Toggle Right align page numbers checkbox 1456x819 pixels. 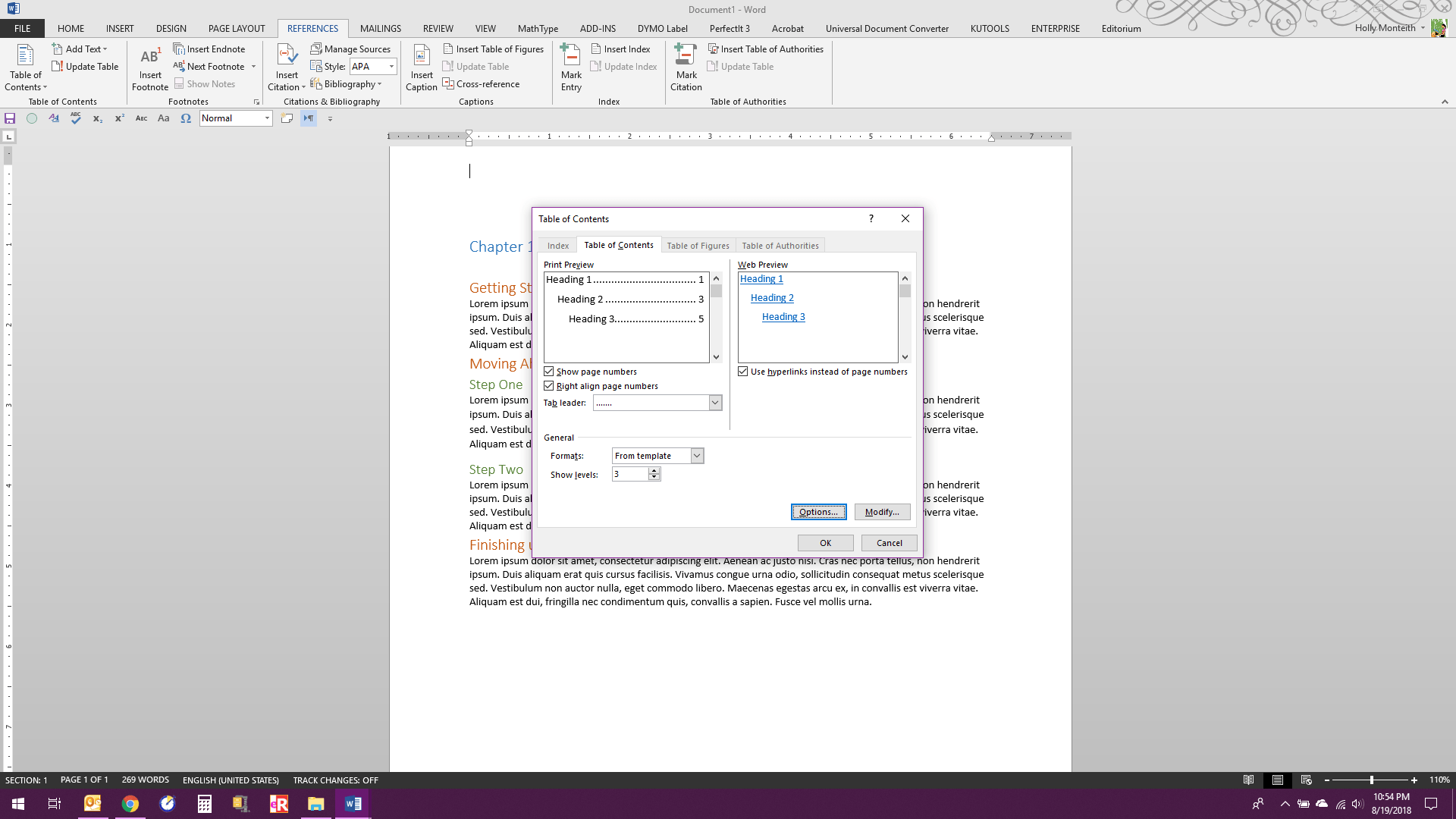point(548,385)
